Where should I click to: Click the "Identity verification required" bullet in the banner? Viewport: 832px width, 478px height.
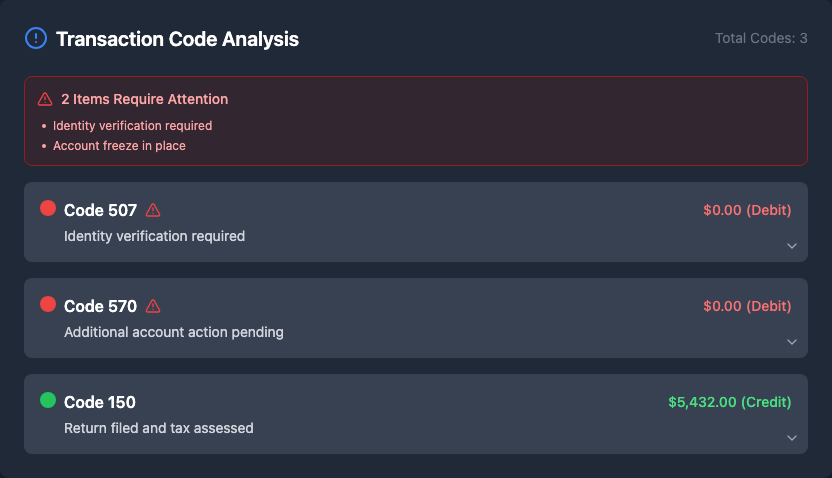pos(132,126)
